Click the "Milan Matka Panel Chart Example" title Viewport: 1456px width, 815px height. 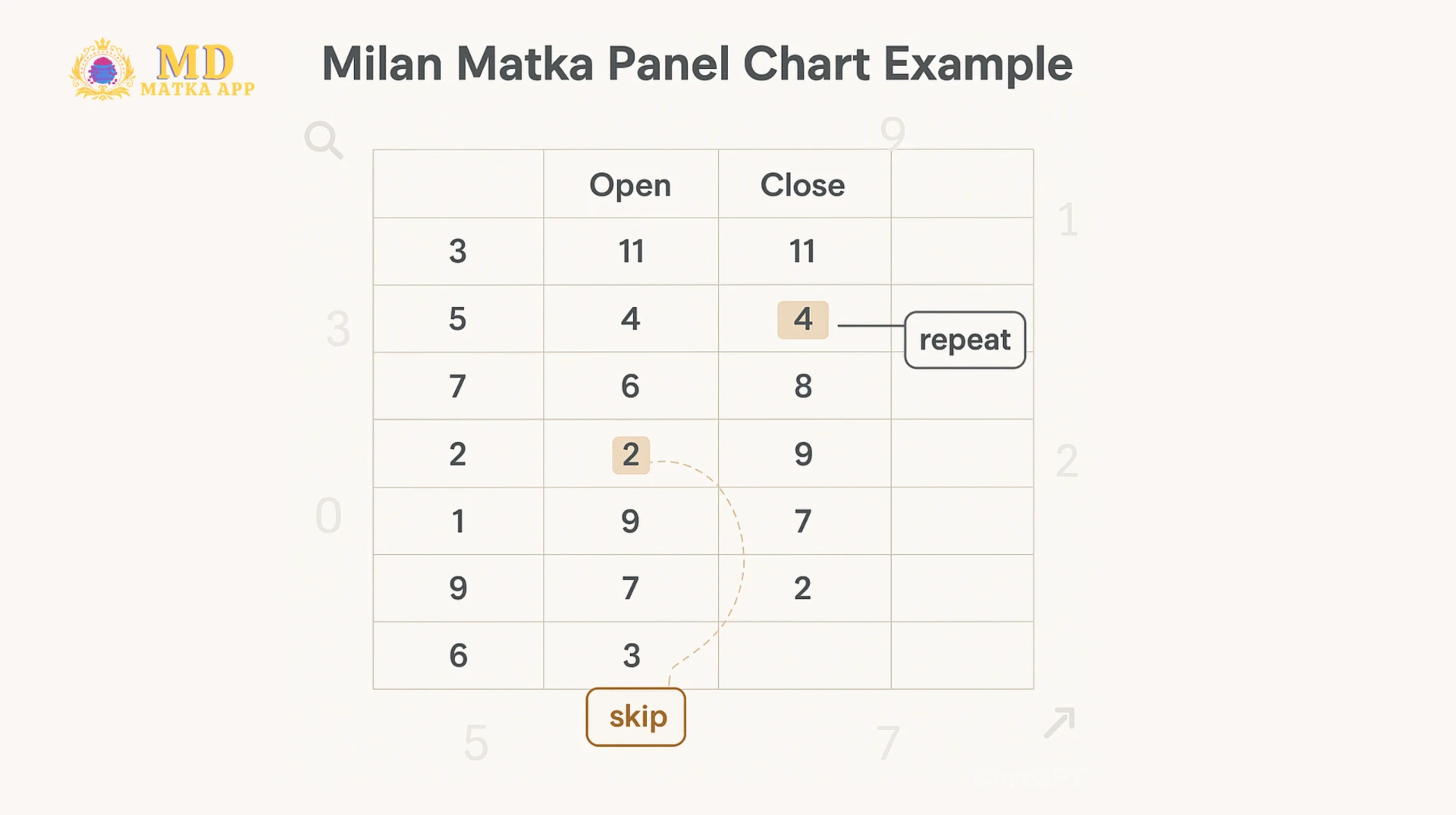pos(697,64)
